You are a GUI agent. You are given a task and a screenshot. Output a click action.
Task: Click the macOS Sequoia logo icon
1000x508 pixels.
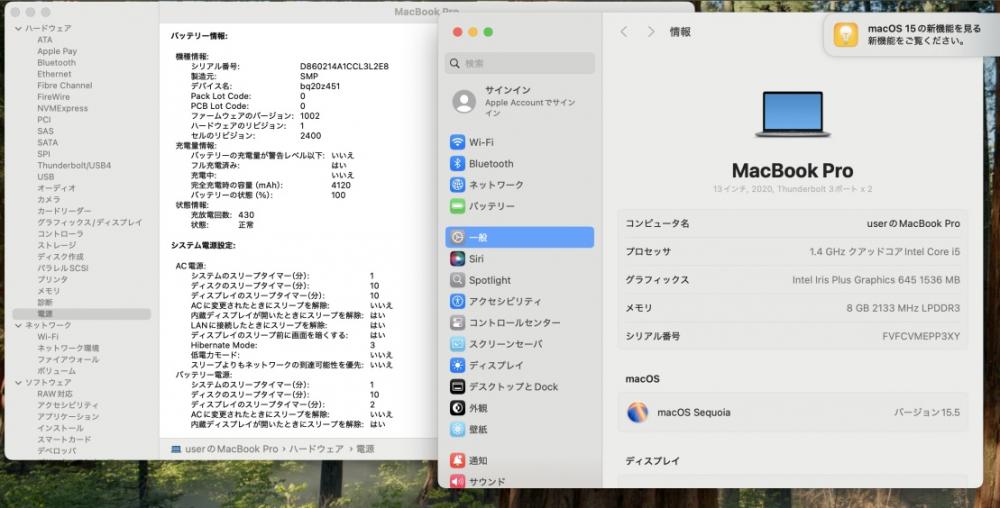pyautogui.click(x=637, y=412)
